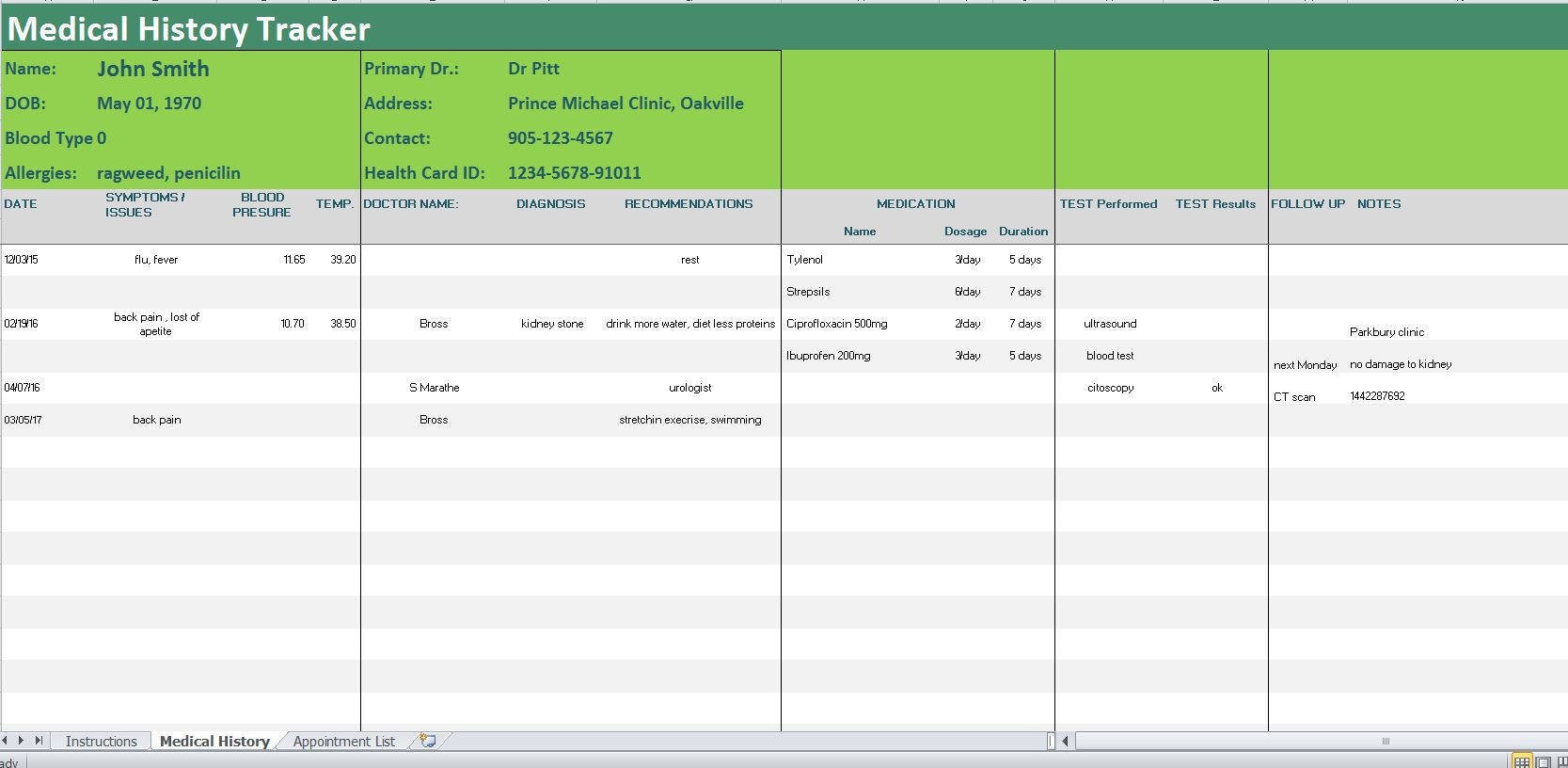Image resolution: width=1568 pixels, height=768 pixels.
Task: Select the Ibuprofen 200mg cell
Action: pos(829,356)
